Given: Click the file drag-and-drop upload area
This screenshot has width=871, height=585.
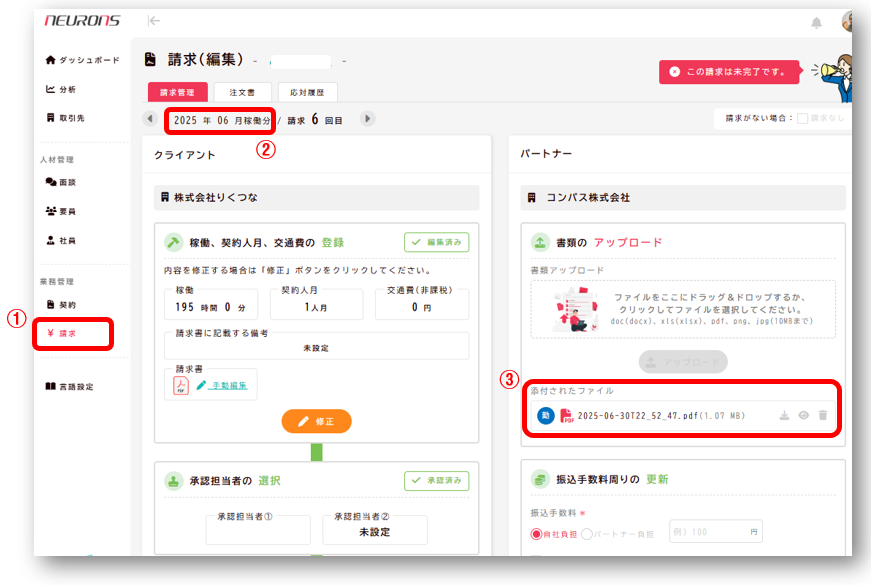Looking at the screenshot, I should (x=683, y=309).
